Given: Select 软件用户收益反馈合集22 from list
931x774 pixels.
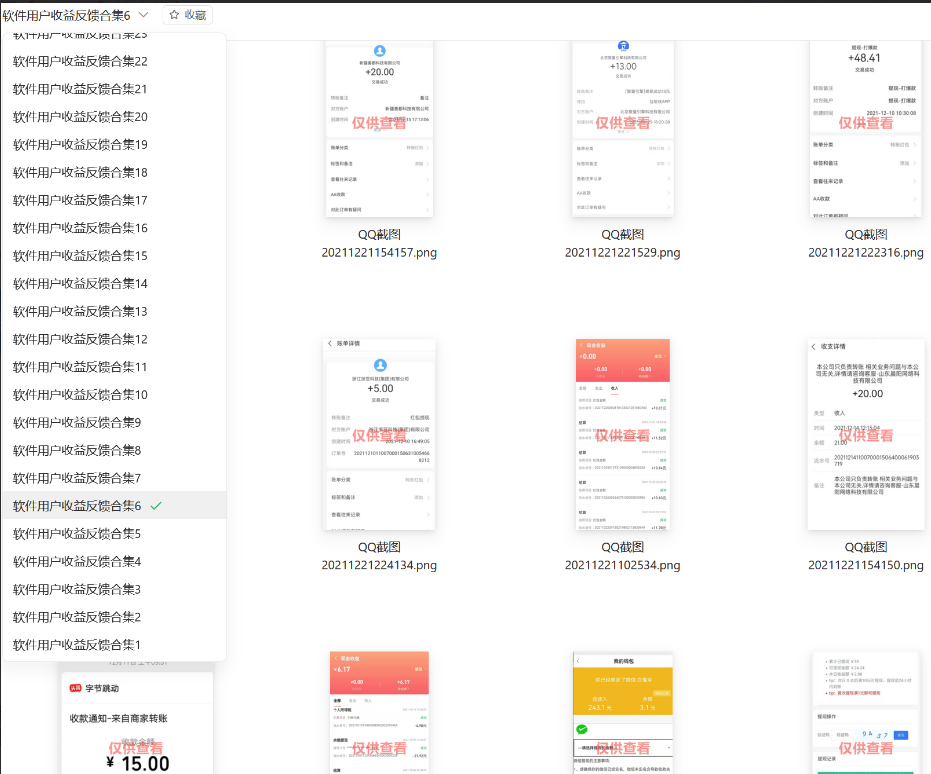Looking at the screenshot, I should tap(80, 61).
